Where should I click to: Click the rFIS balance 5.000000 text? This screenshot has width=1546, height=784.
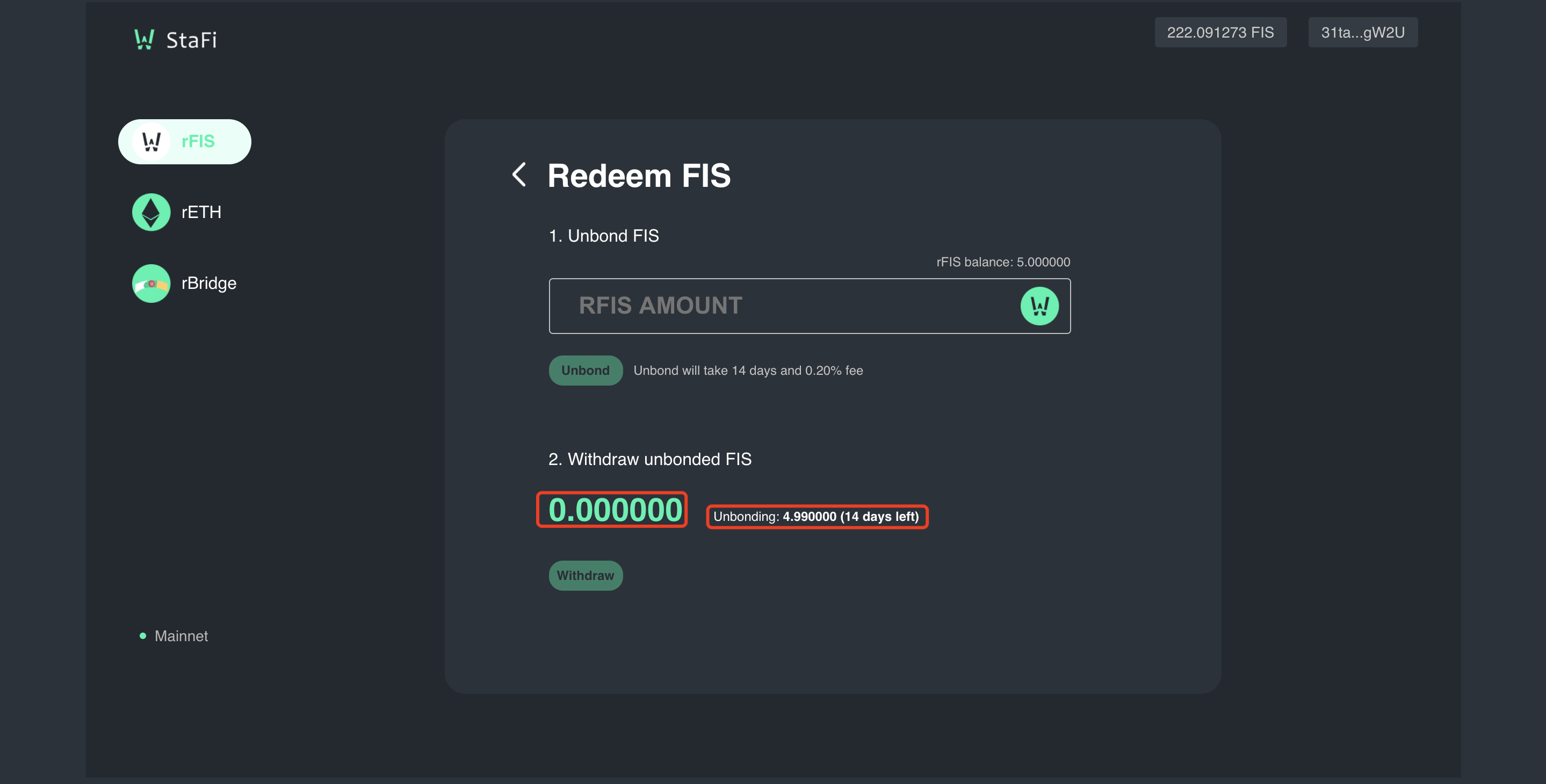1003,262
